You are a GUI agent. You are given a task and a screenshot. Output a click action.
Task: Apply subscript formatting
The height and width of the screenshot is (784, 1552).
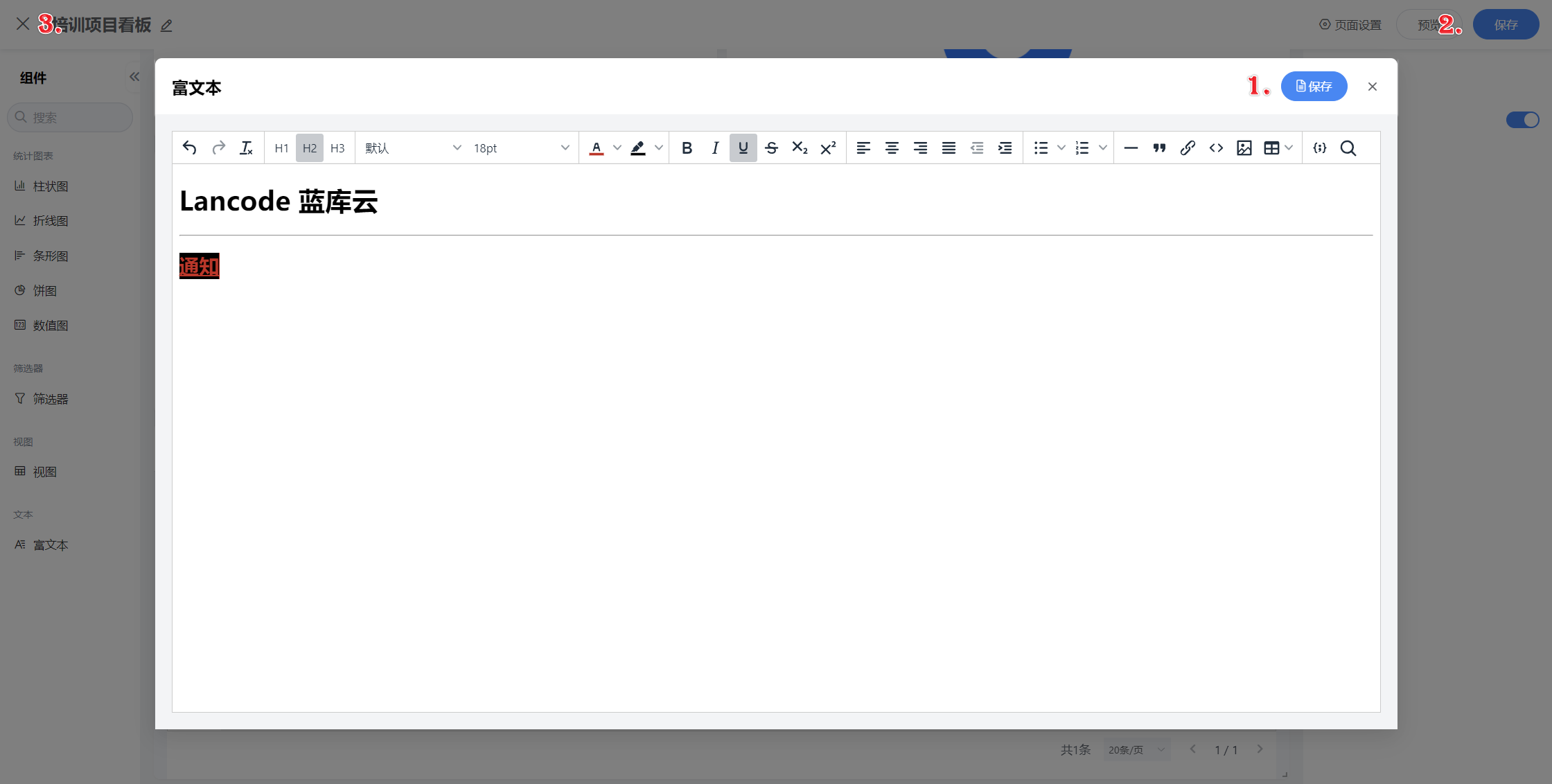800,148
